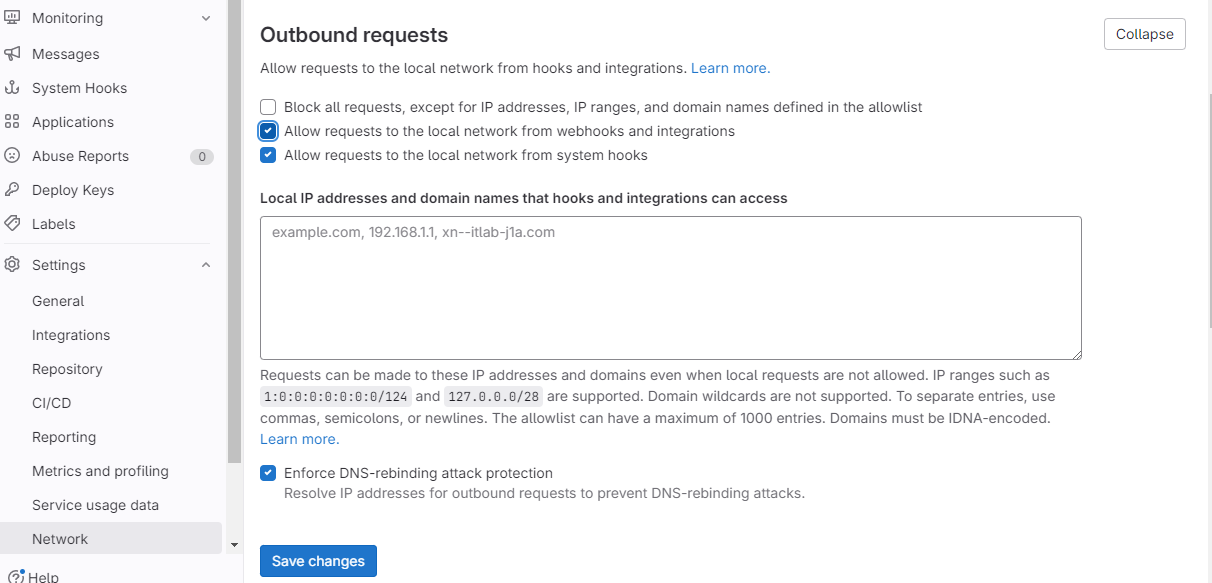Uncheck Allow requests from webhooks and integrations

268,131
